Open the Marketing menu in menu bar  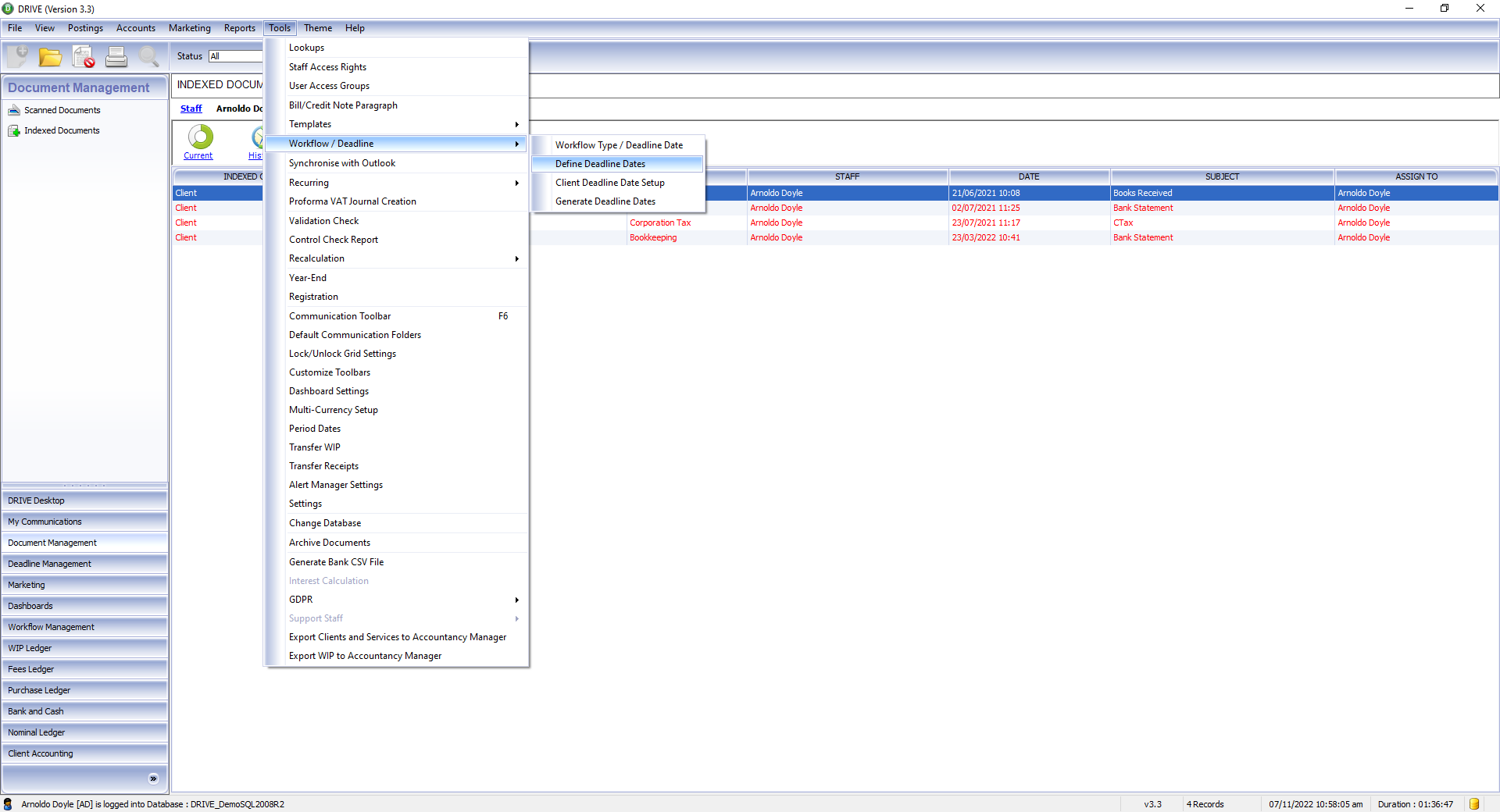click(x=190, y=28)
